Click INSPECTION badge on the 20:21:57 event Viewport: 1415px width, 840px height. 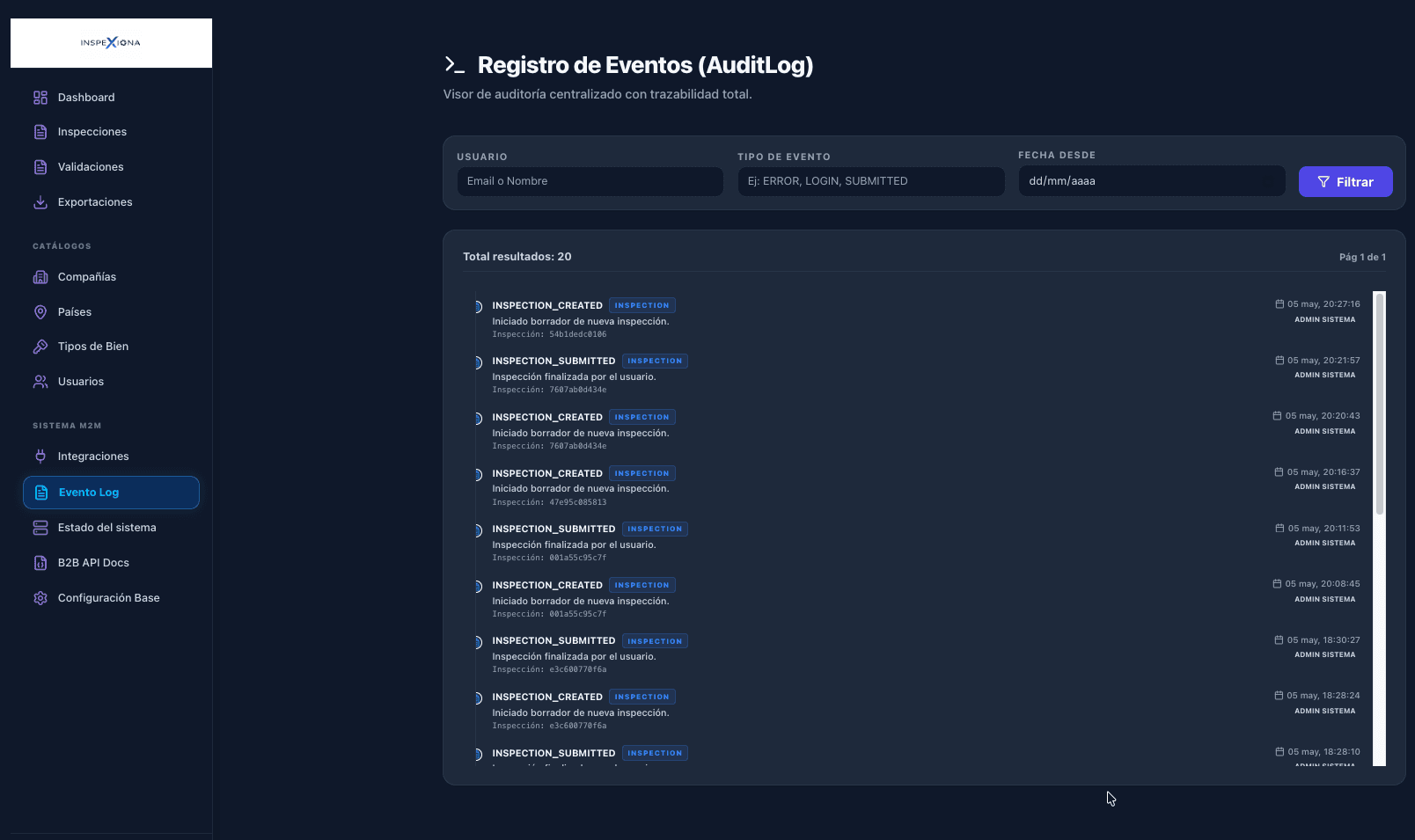[x=655, y=361]
